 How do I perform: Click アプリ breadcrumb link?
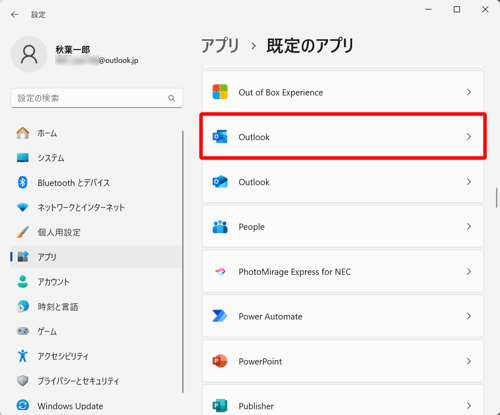[220, 45]
